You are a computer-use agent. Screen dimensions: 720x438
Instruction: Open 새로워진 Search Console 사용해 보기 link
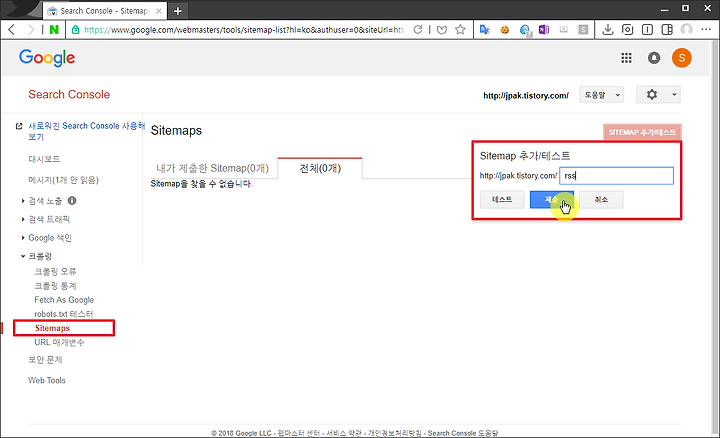click(86, 131)
